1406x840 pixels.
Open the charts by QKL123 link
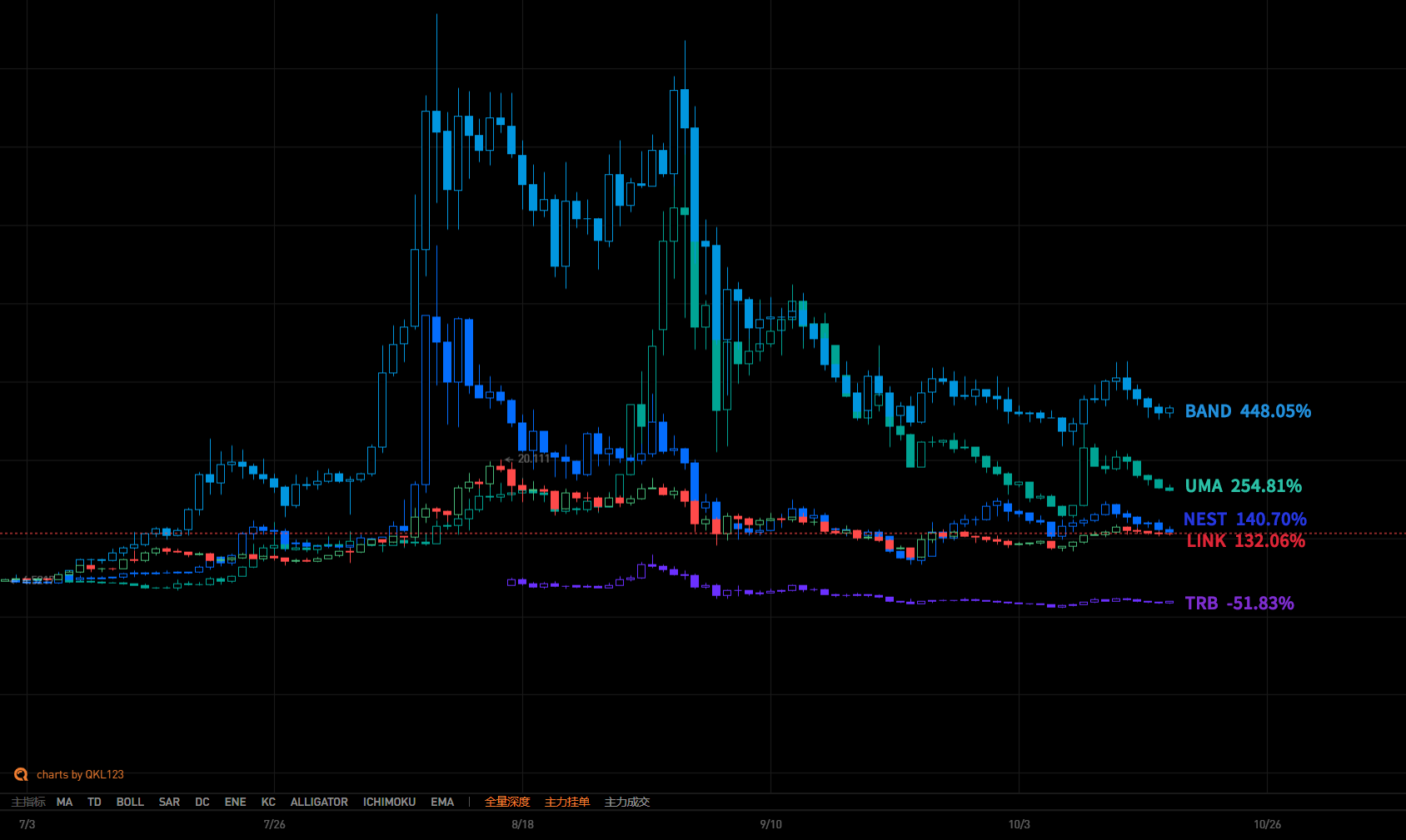80,774
